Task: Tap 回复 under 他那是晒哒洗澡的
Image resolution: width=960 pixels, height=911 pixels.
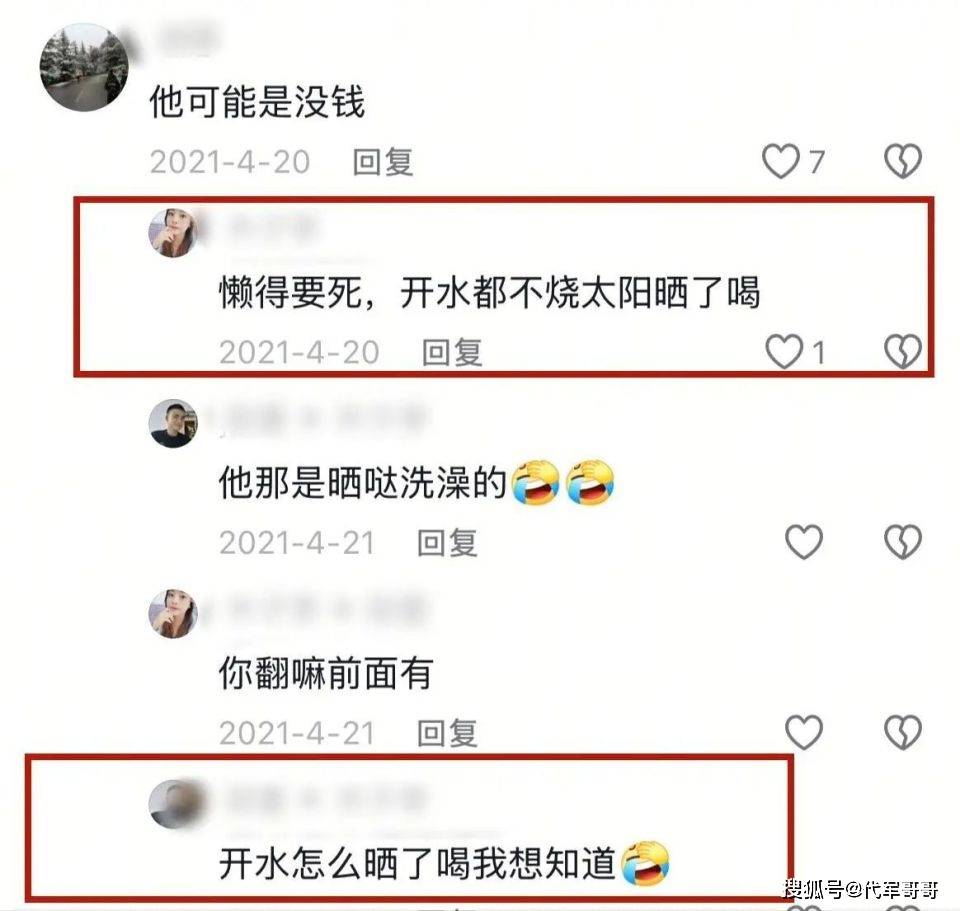Action: [448, 543]
